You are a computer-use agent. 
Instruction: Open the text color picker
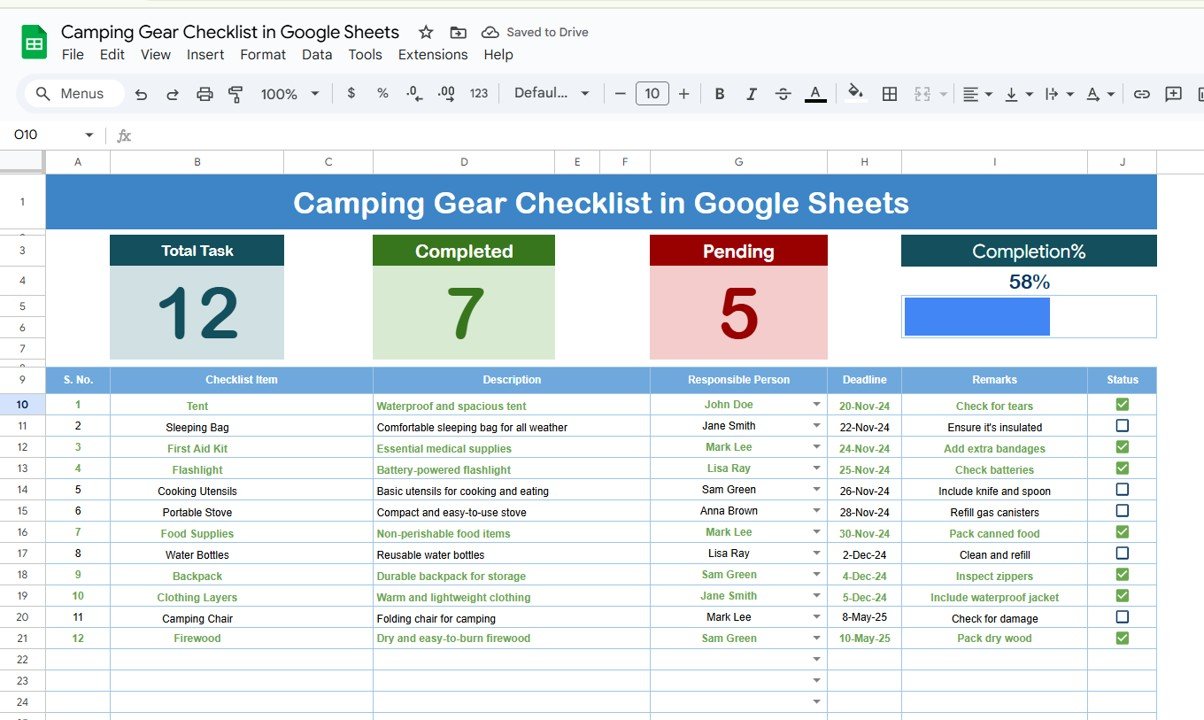(x=816, y=94)
